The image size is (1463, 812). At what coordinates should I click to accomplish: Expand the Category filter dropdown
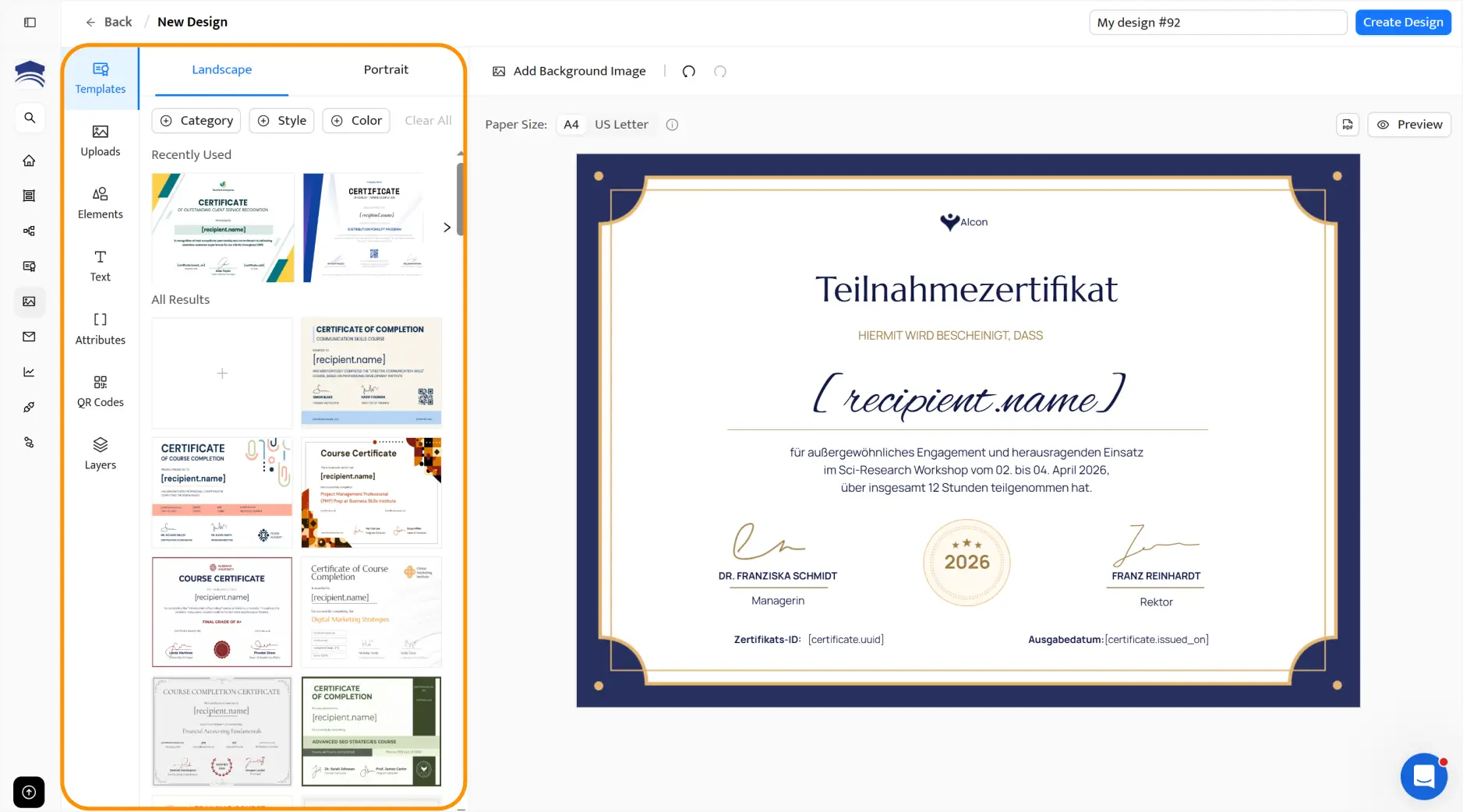click(x=196, y=120)
